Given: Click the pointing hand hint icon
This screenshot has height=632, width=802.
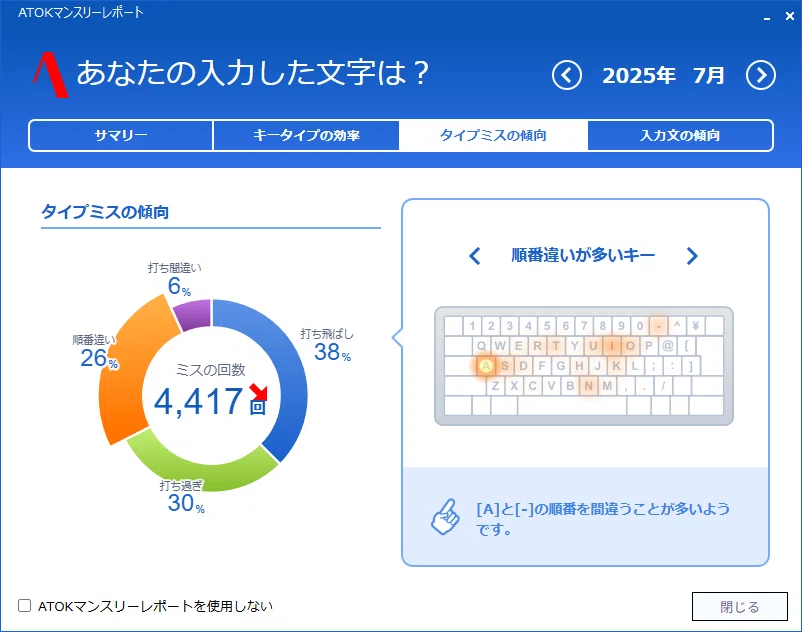Looking at the screenshot, I should point(445,517).
